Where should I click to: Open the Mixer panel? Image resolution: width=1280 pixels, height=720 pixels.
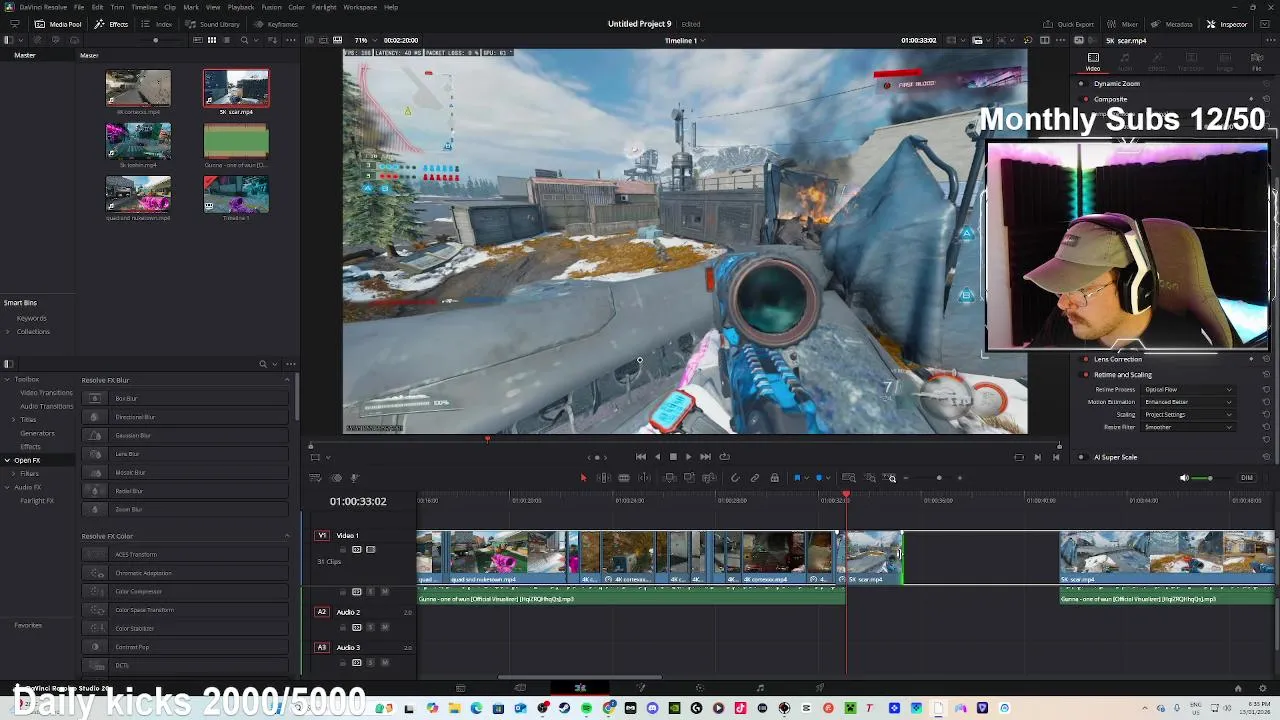point(1122,24)
